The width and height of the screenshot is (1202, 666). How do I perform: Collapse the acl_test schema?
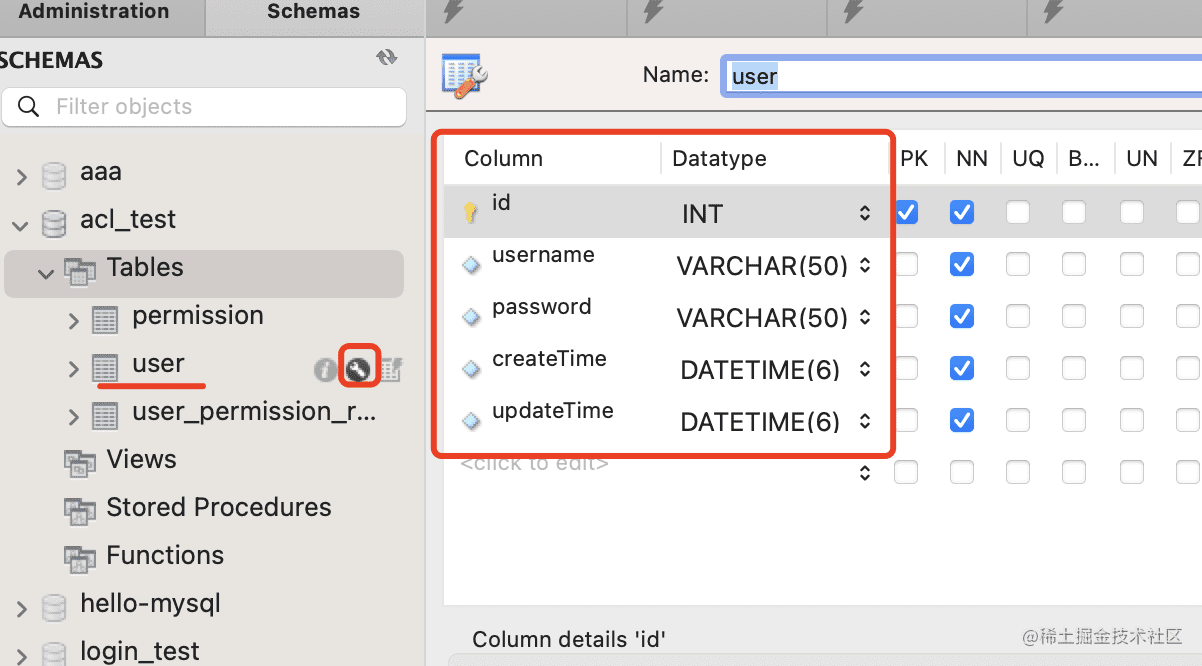[x=21, y=224]
